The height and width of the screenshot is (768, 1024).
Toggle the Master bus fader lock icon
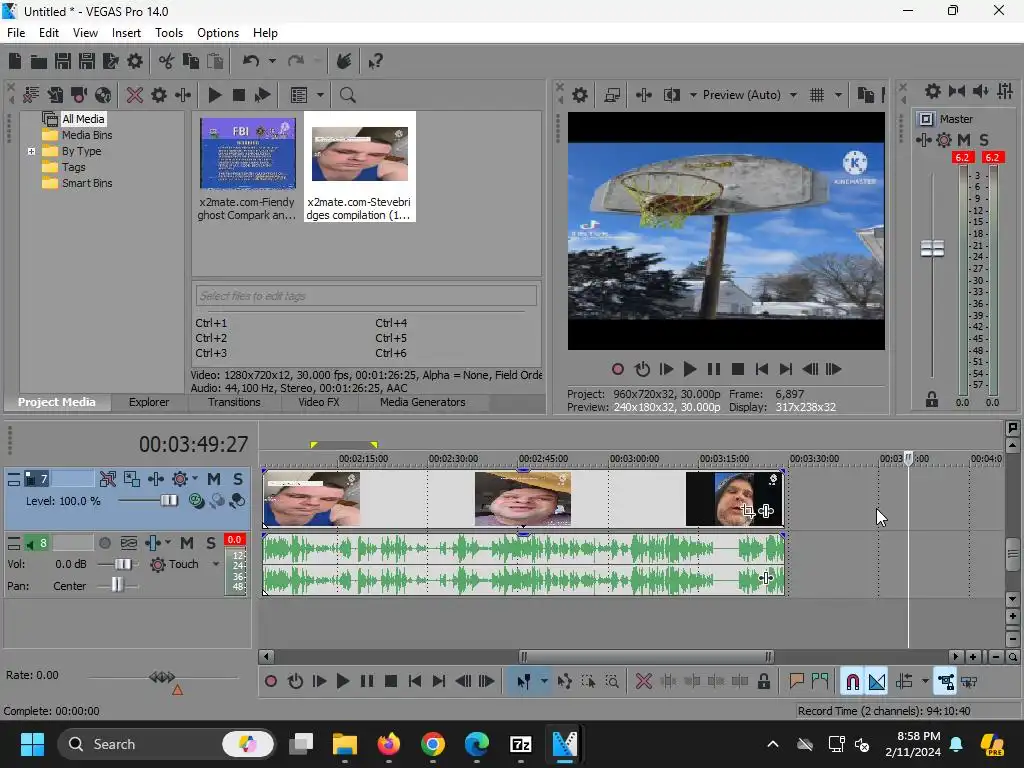point(932,400)
